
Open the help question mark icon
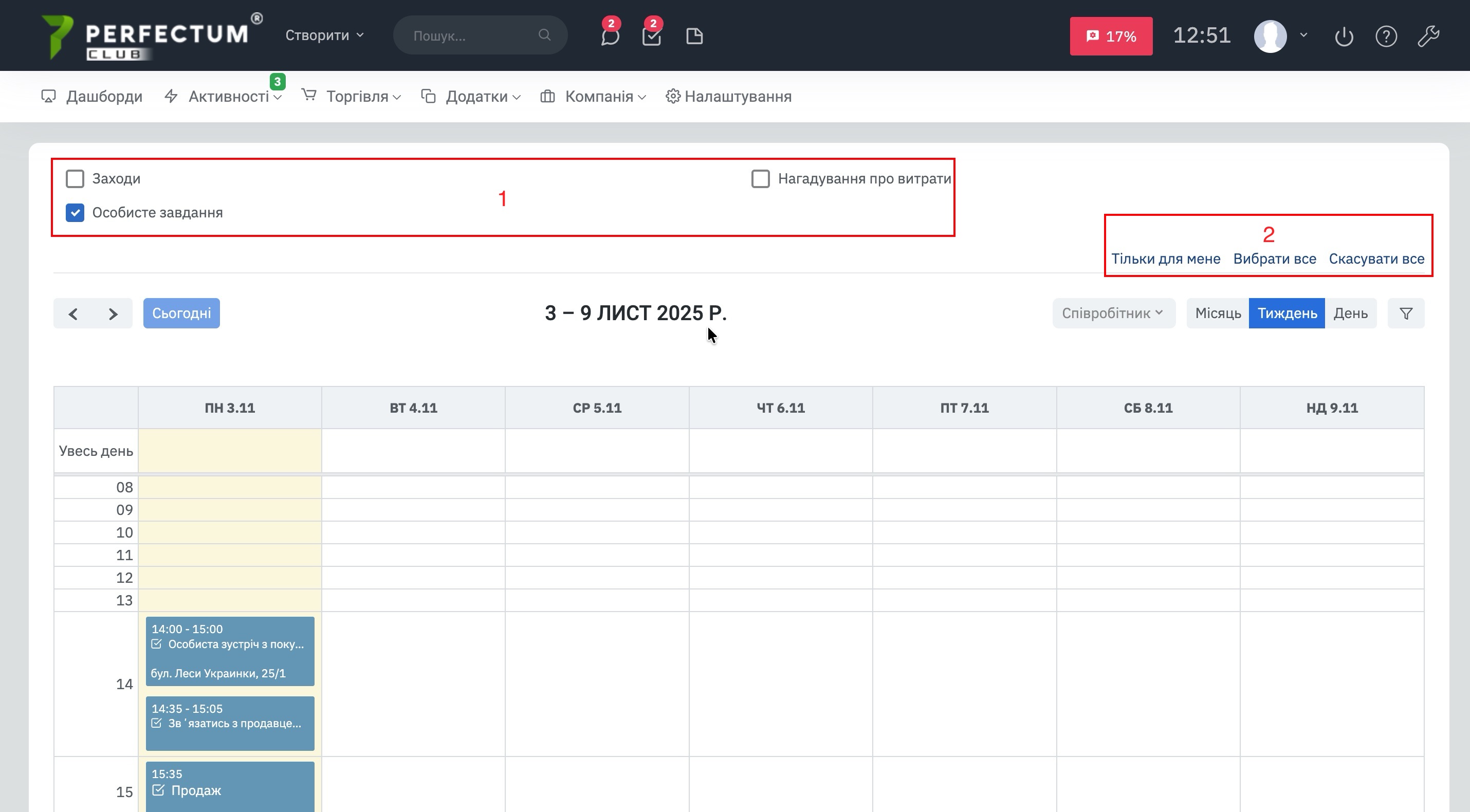point(1386,36)
